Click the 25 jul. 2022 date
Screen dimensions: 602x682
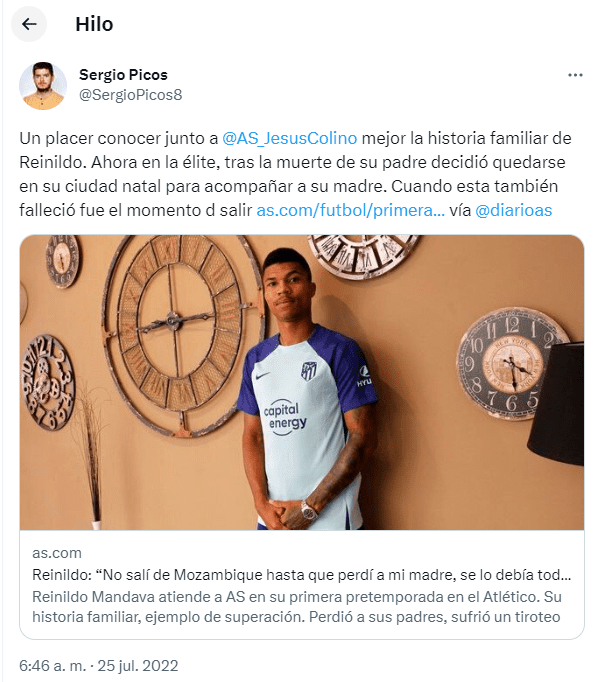(x=138, y=666)
